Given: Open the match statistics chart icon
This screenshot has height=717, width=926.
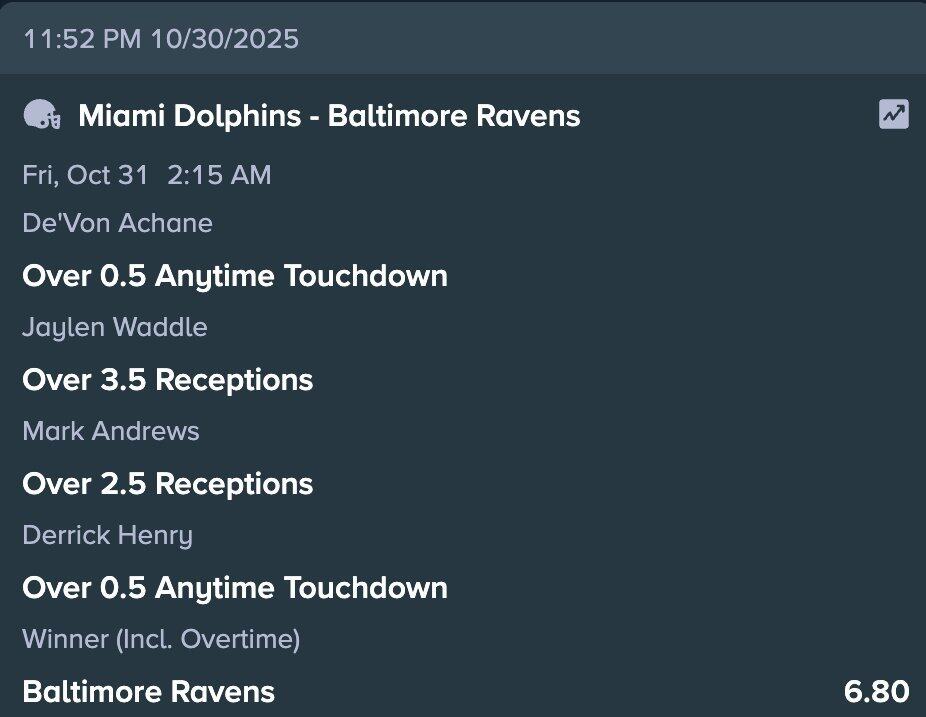Looking at the screenshot, I should pos(893,115).
